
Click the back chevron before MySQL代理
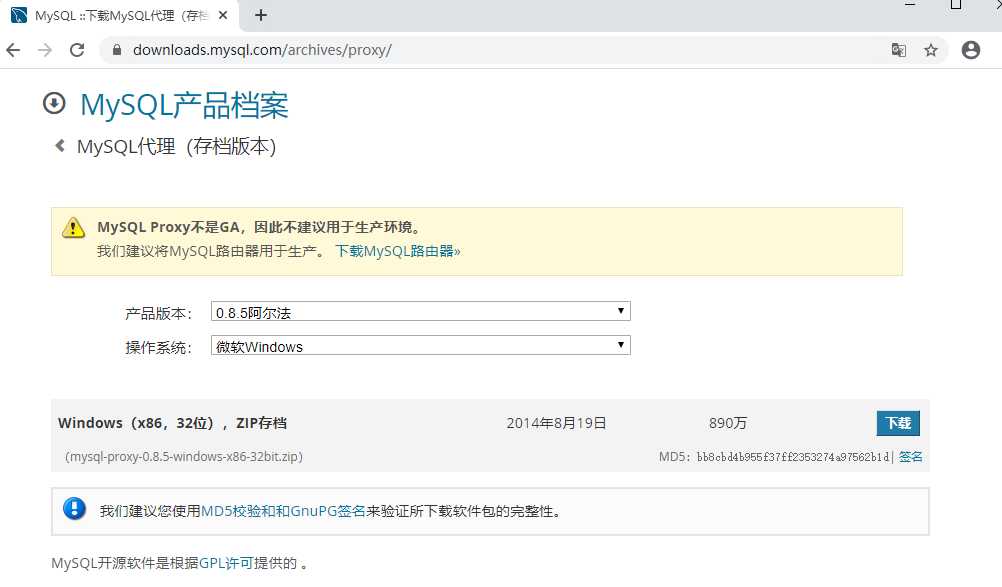60,146
